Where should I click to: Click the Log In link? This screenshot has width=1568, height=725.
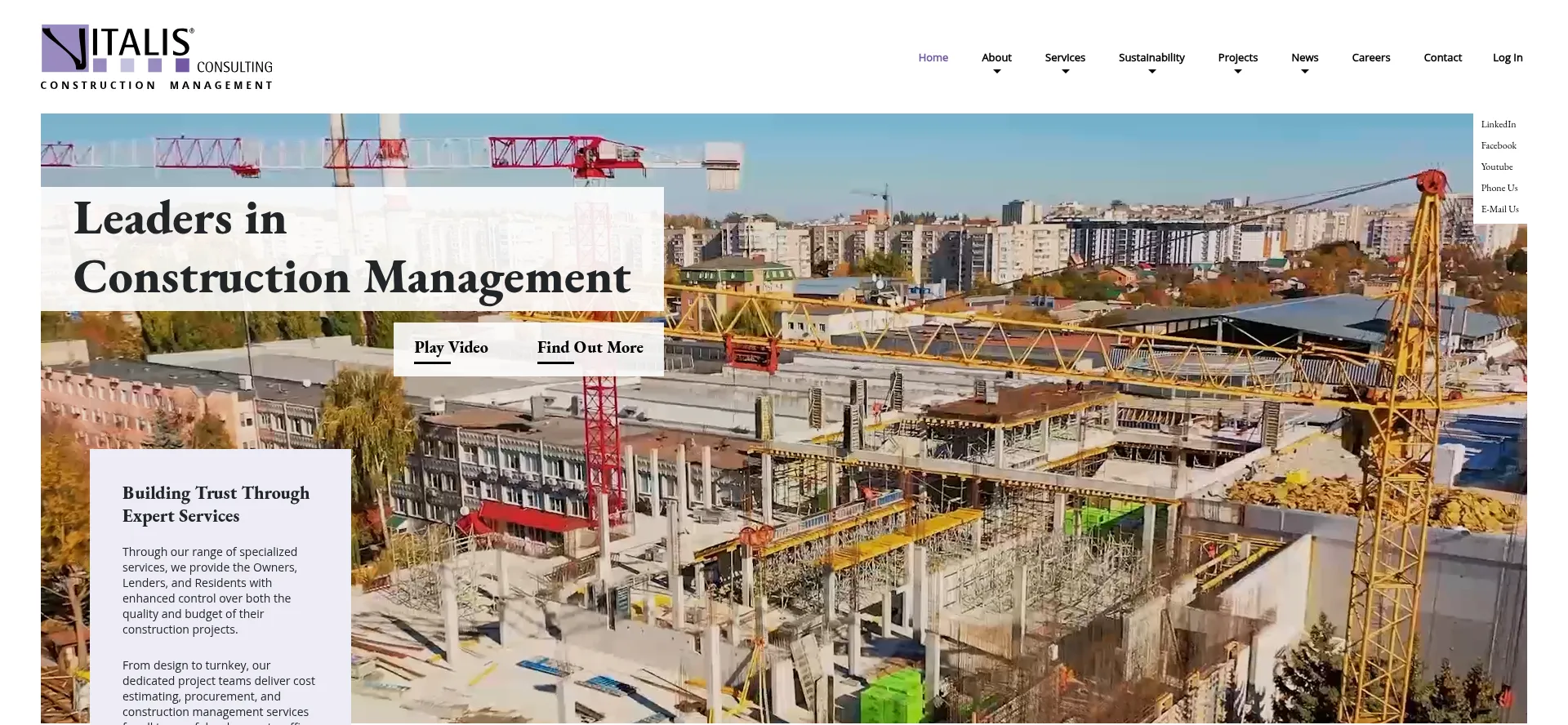[1508, 57]
